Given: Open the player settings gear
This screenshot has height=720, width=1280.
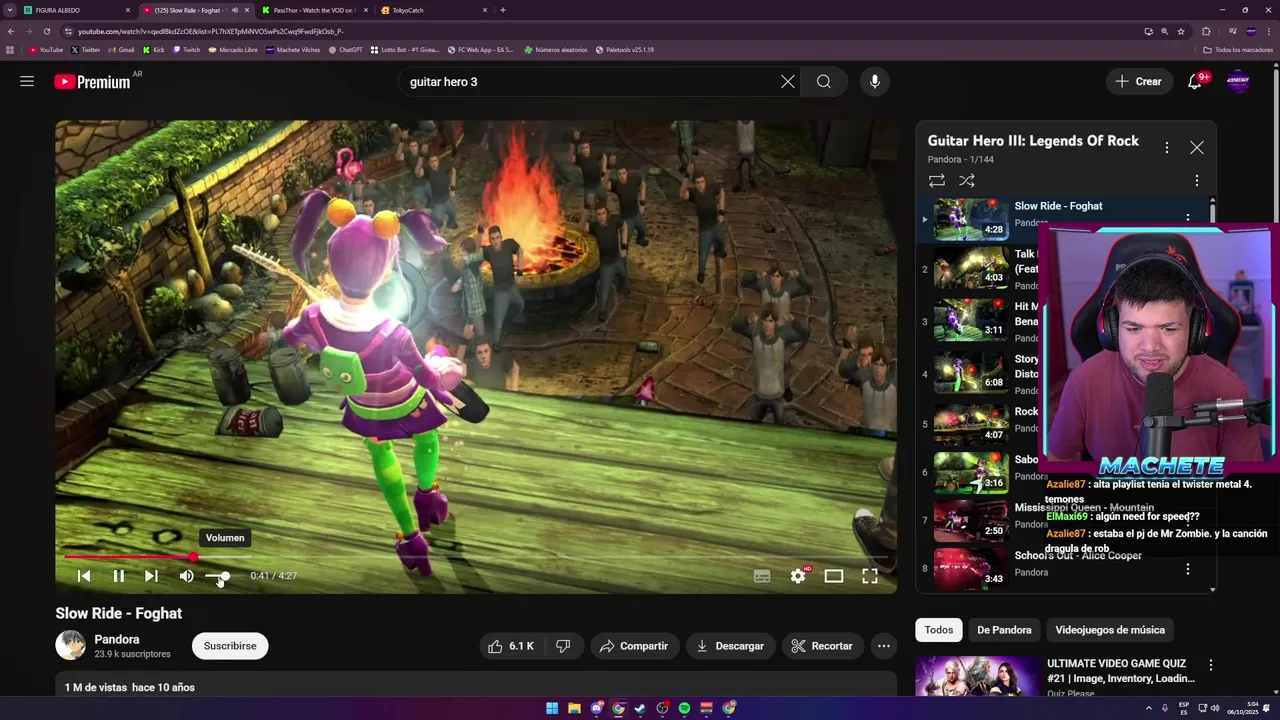Looking at the screenshot, I should pos(798,576).
